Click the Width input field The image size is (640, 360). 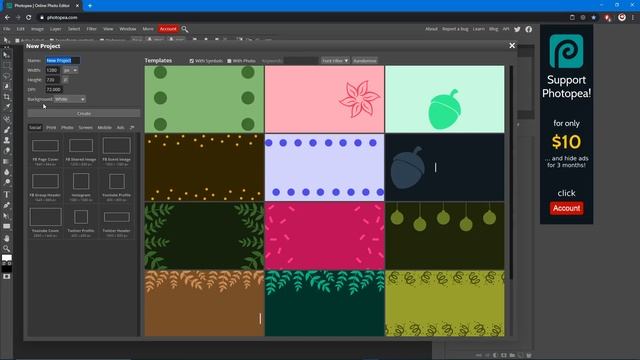53,70
